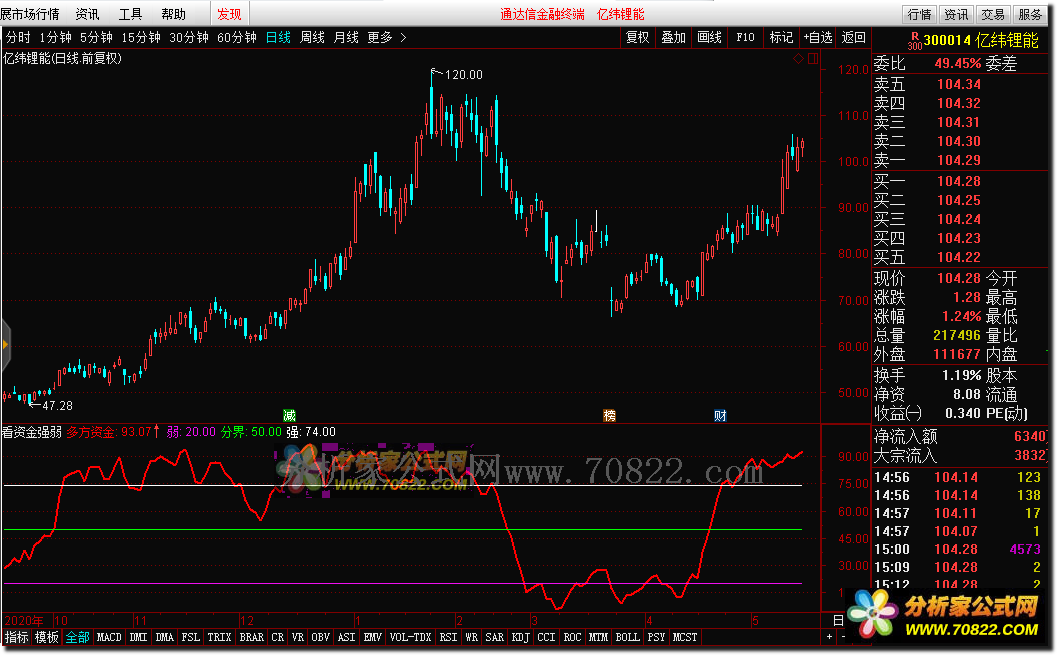Select the MCST indicator
Image resolution: width=1058 pixels, height=655 pixels.
point(685,637)
